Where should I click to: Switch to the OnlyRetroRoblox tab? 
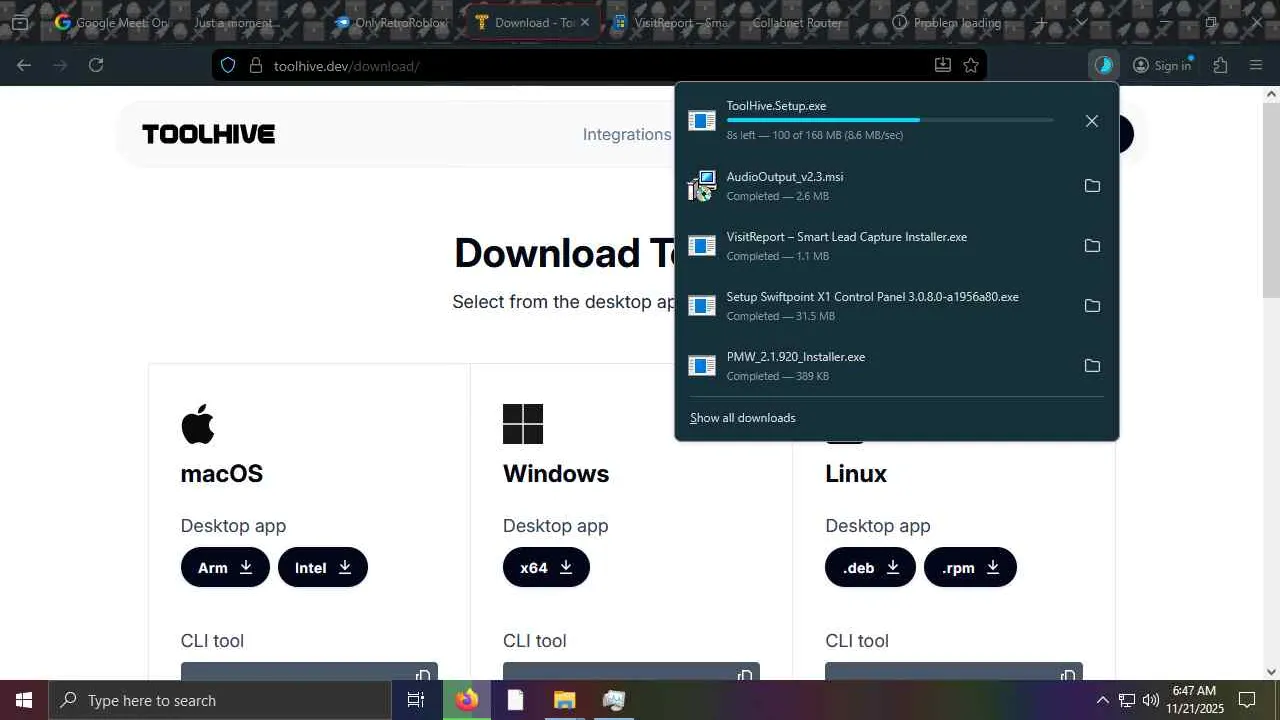tap(392, 22)
